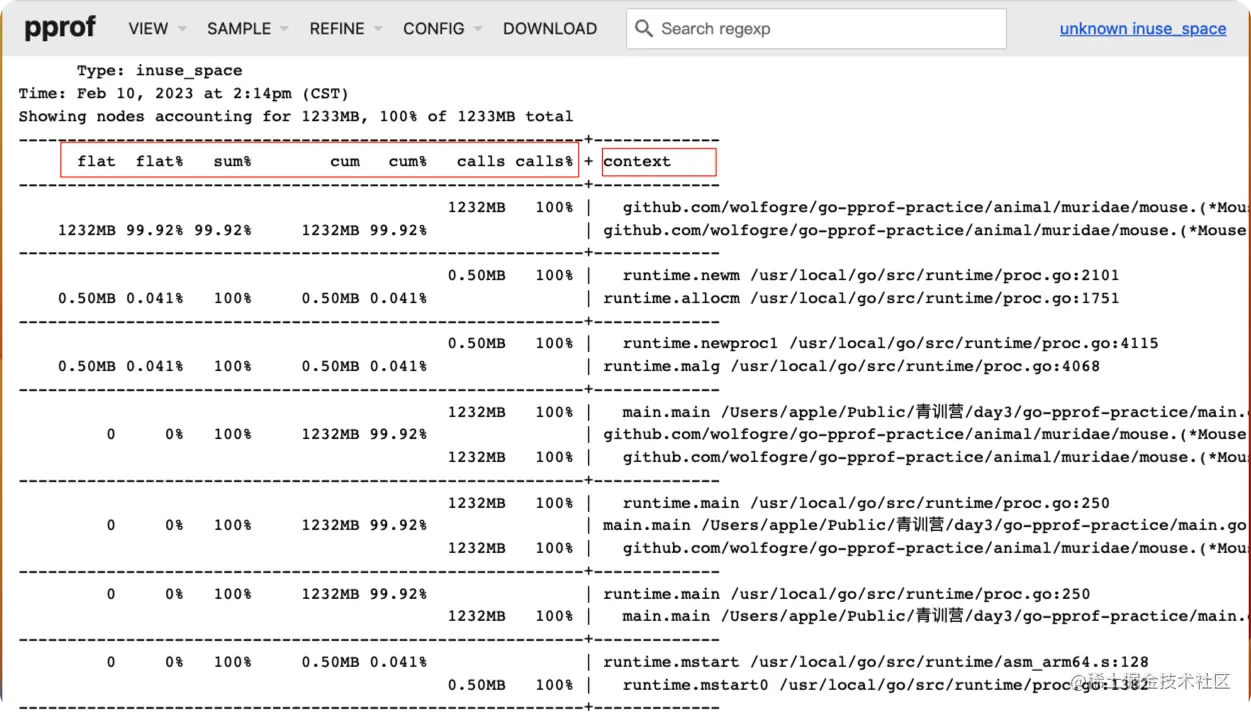Select the runtime.mstart asm_arm64.s:128 entry
This screenshot has height=712, width=1251.
coord(876,662)
